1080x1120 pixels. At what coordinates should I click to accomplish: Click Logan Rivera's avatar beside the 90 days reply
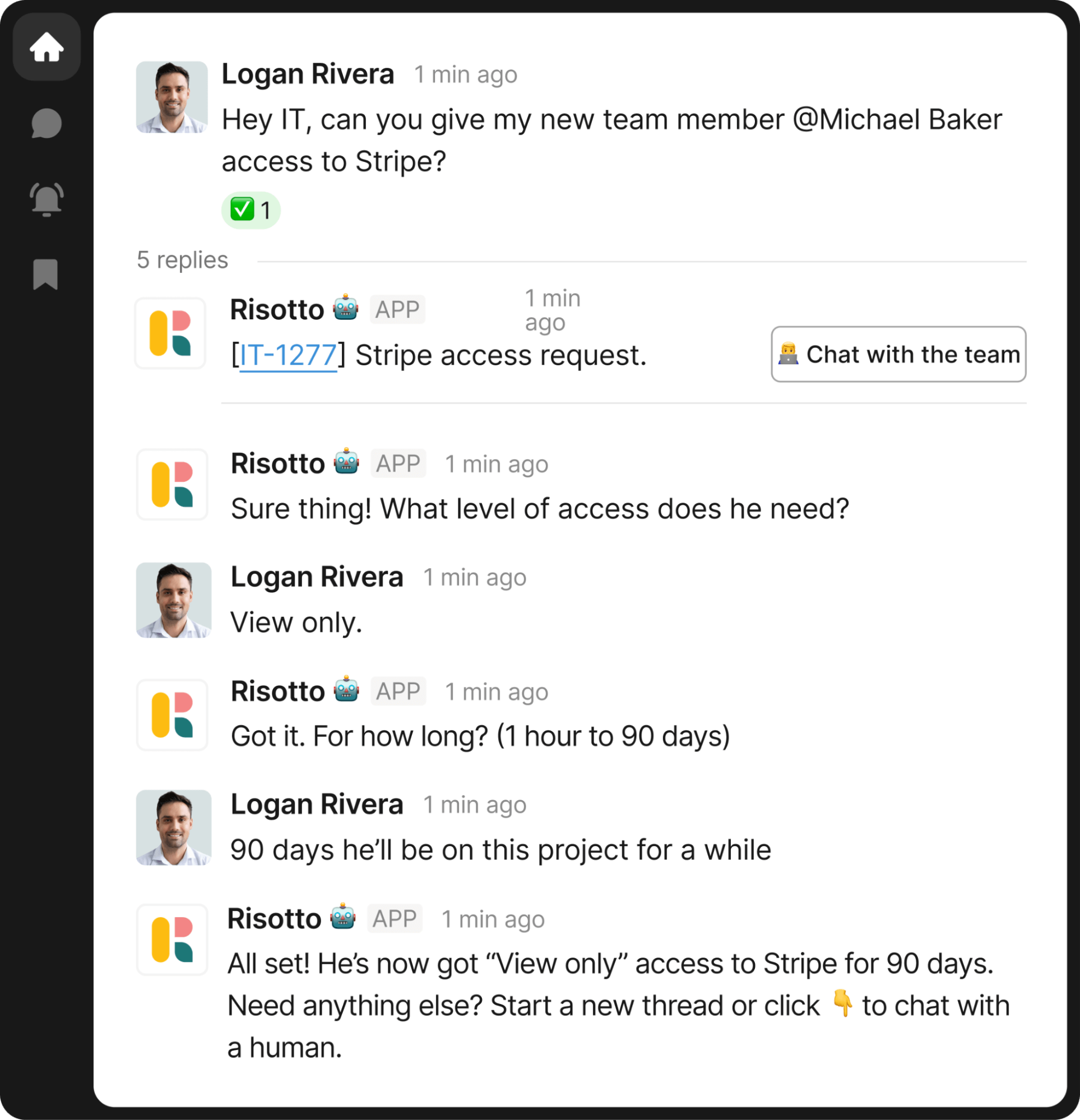[x=174, y=828]
